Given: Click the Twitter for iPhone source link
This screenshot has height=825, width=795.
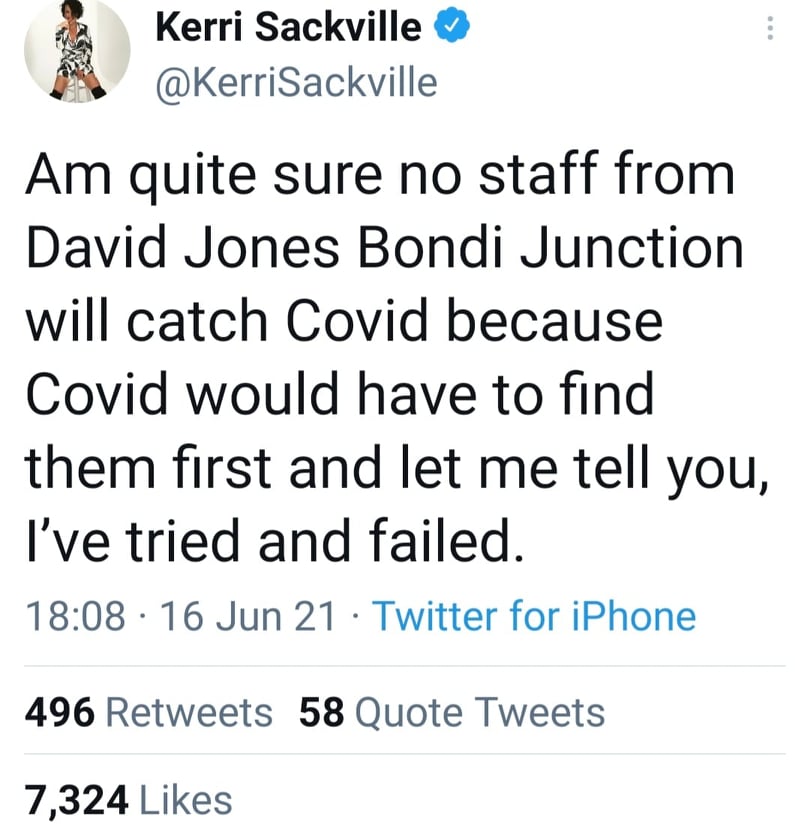Looking at the screenshot, I should (534, 615).
